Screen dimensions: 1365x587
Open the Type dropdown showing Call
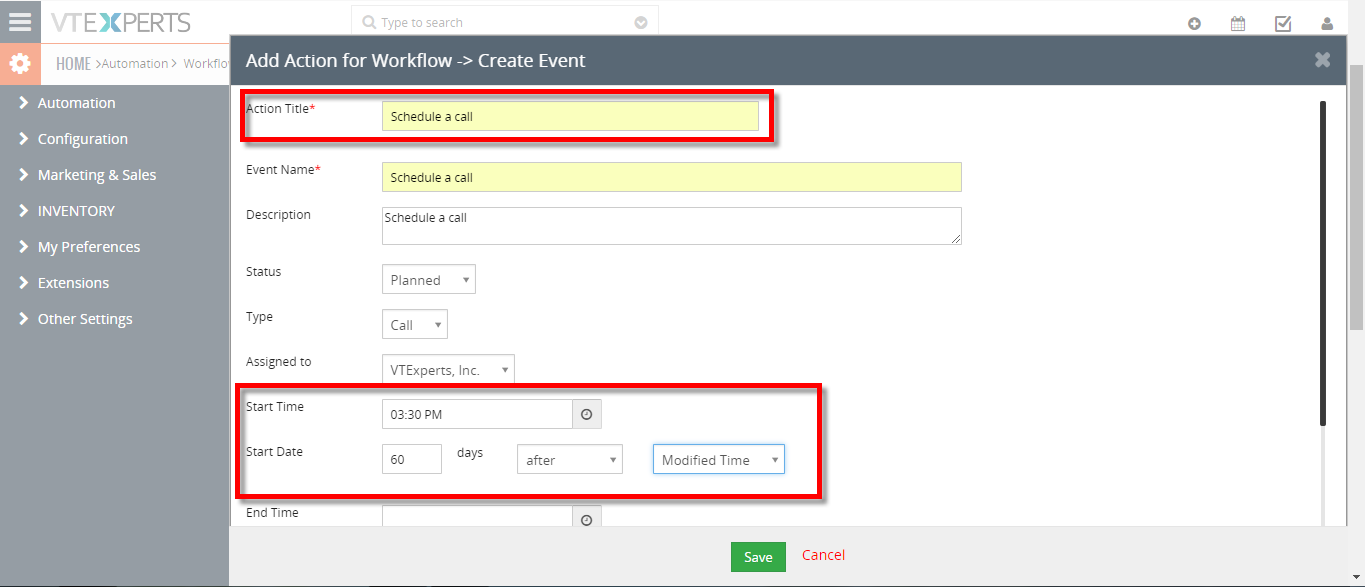[415, 325]
